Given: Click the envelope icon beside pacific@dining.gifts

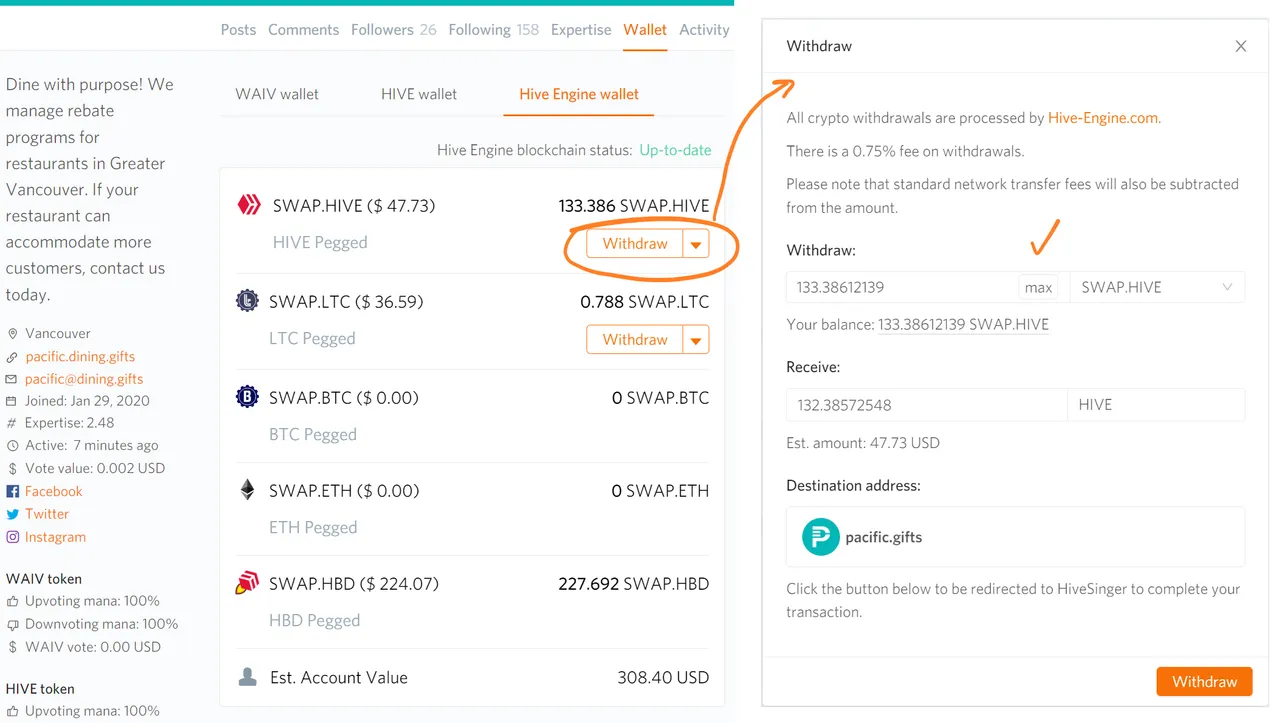Looking at the screenshot, I should (13, 379).
